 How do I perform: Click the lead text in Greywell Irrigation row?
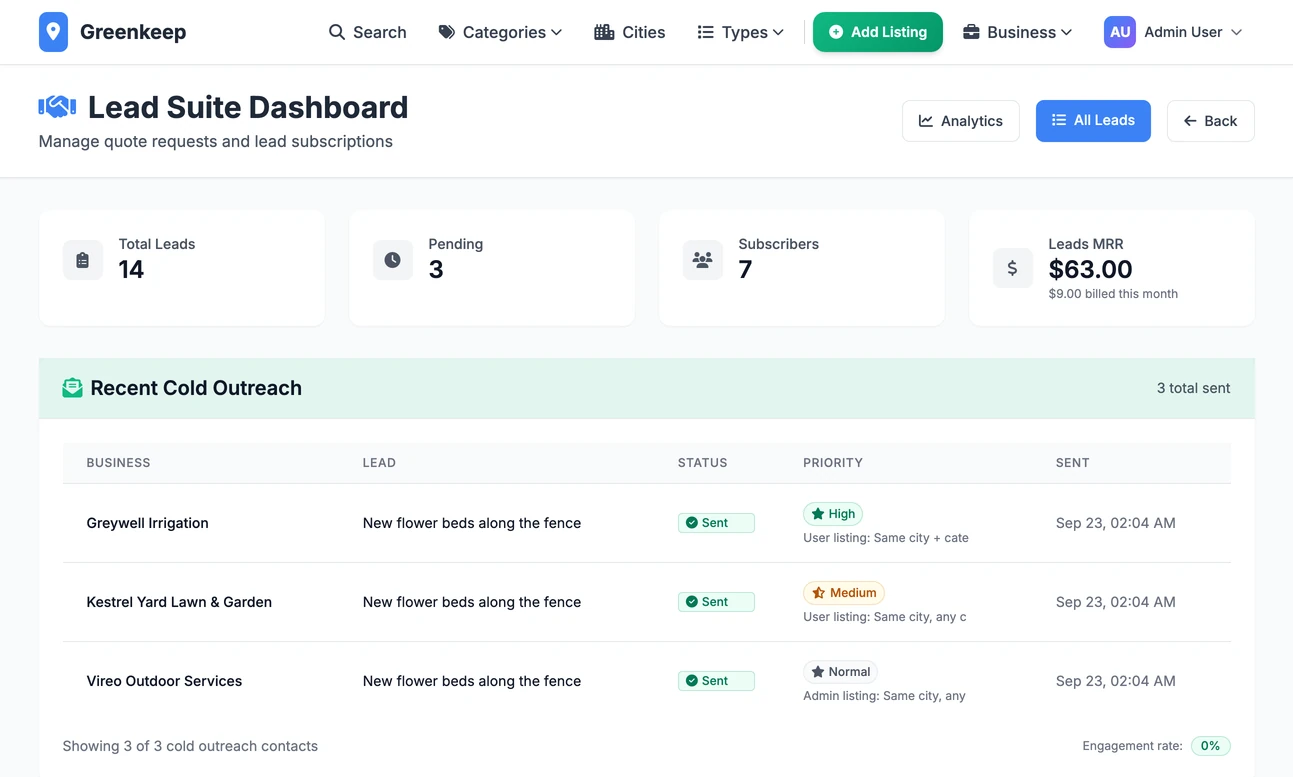point(472,523)
